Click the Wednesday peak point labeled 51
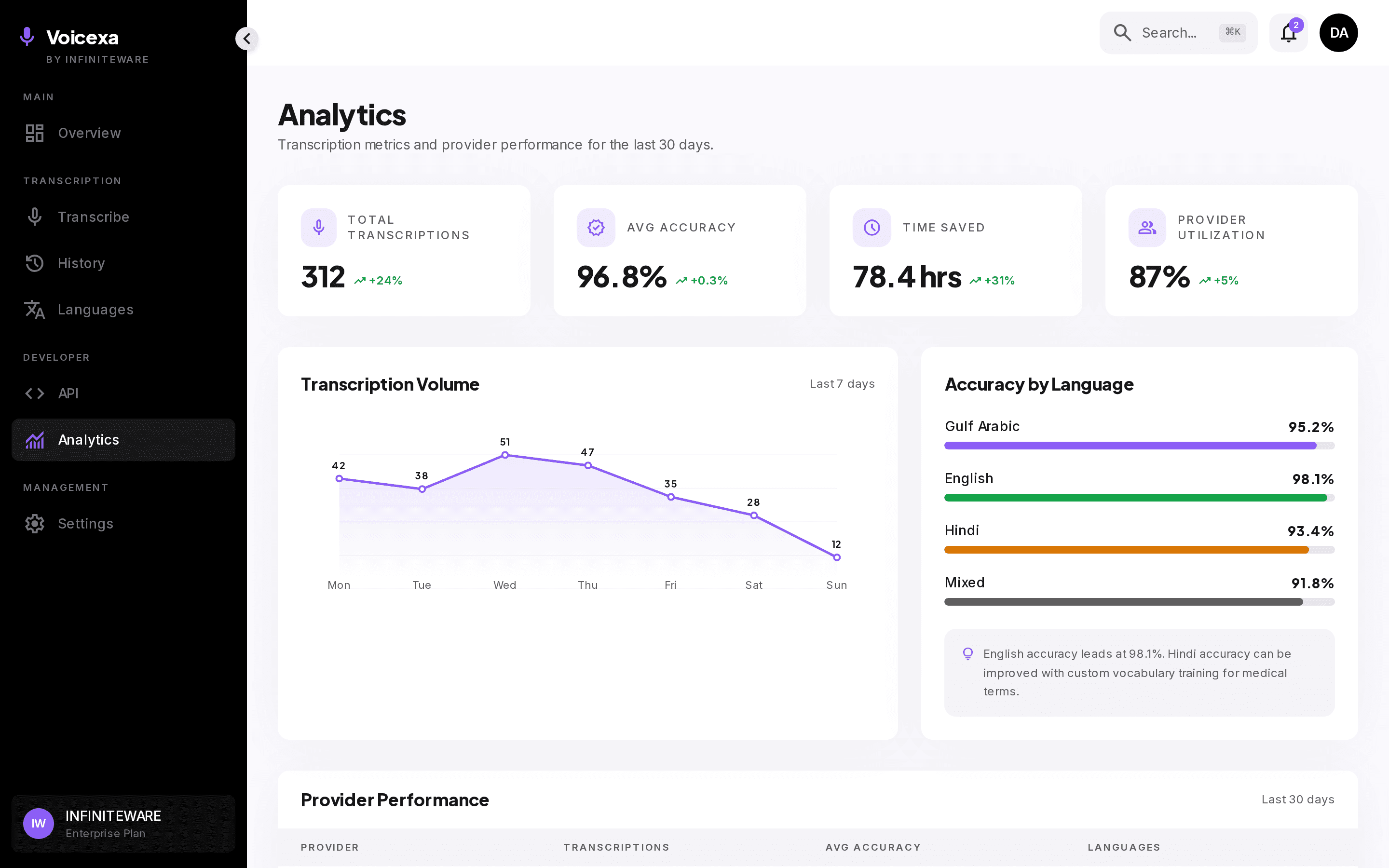1389x868 pixels. 505,455
